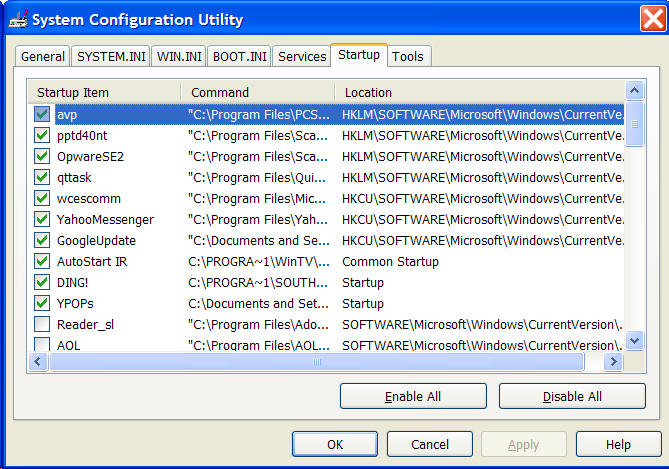Open the Services tab
The image size is (669, 469).
pos(302,56)
